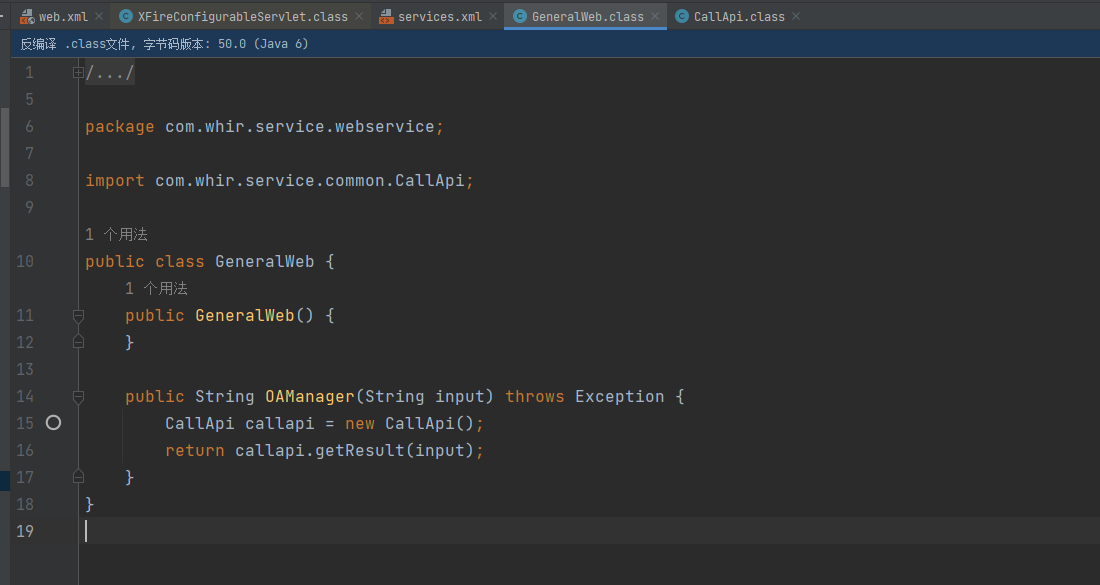This screenshot has width=1100, height=585.
Task: Expand the folded comment block on line 1
Action: [x=78, y=73]
